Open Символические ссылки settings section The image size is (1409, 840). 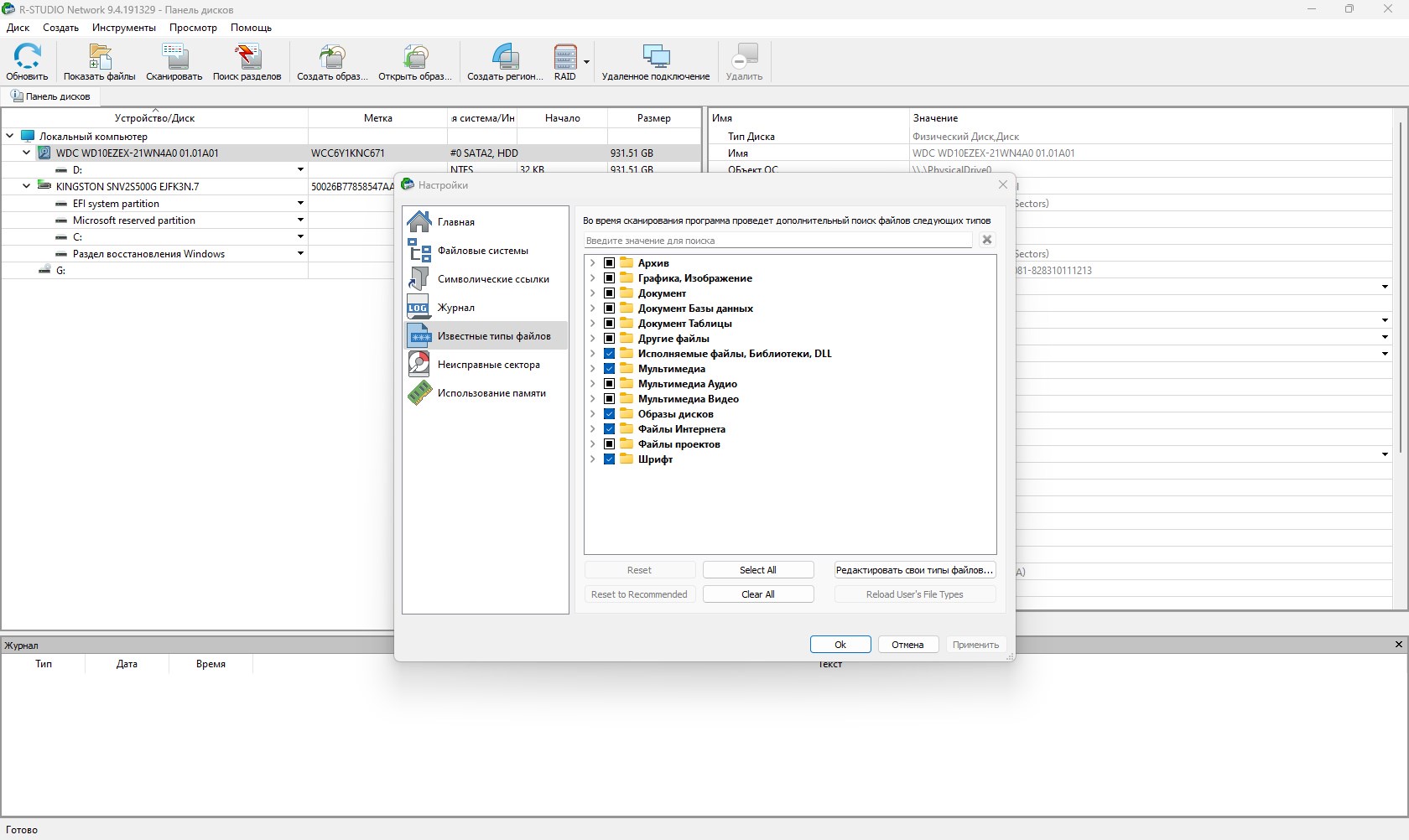[485, 279]
